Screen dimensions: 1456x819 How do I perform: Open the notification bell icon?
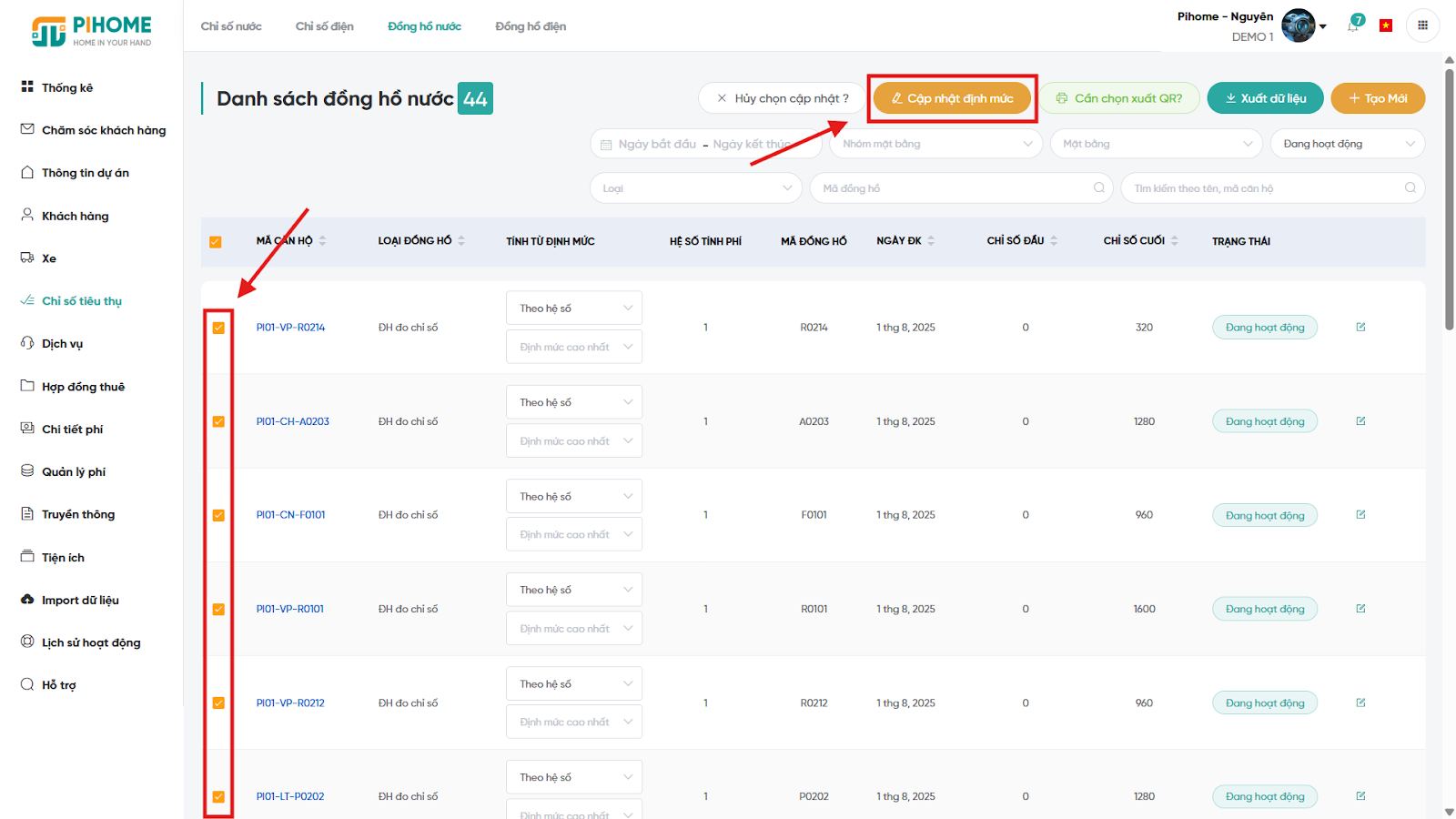1353,25
